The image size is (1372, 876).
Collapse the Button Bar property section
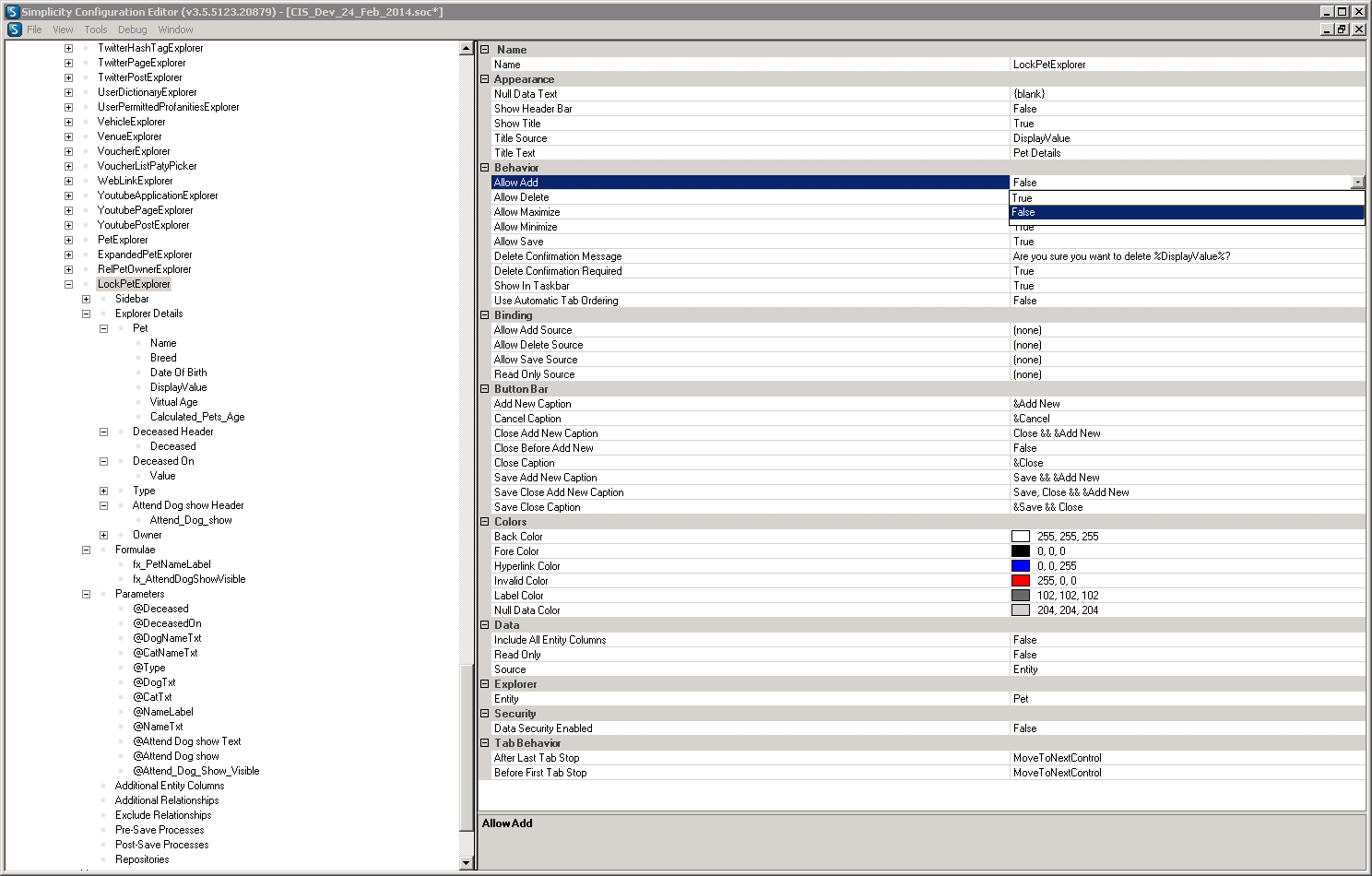[x=485, y=389]
